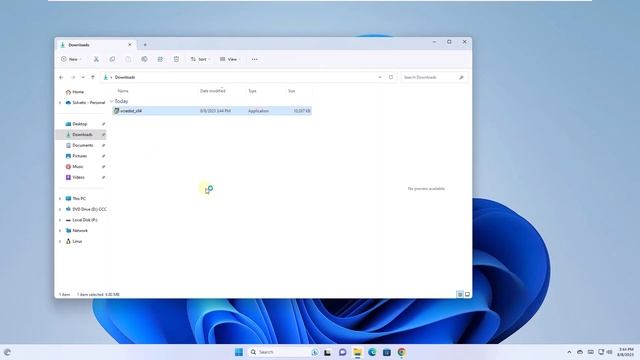Click the volume icon in system tray
This screenshot has height=360, width=640.
point(609,352)
